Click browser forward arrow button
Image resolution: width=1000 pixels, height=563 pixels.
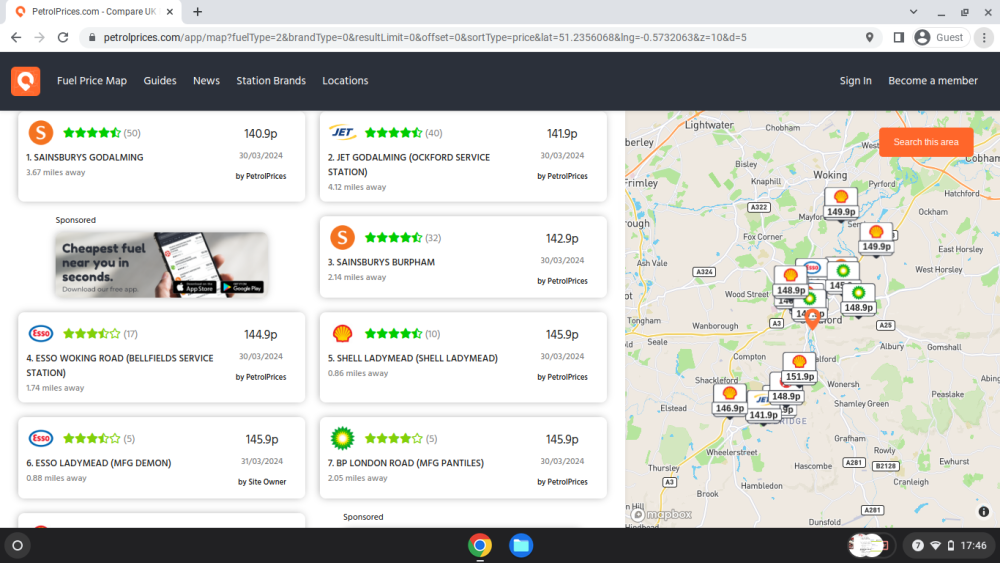(40, 38)
